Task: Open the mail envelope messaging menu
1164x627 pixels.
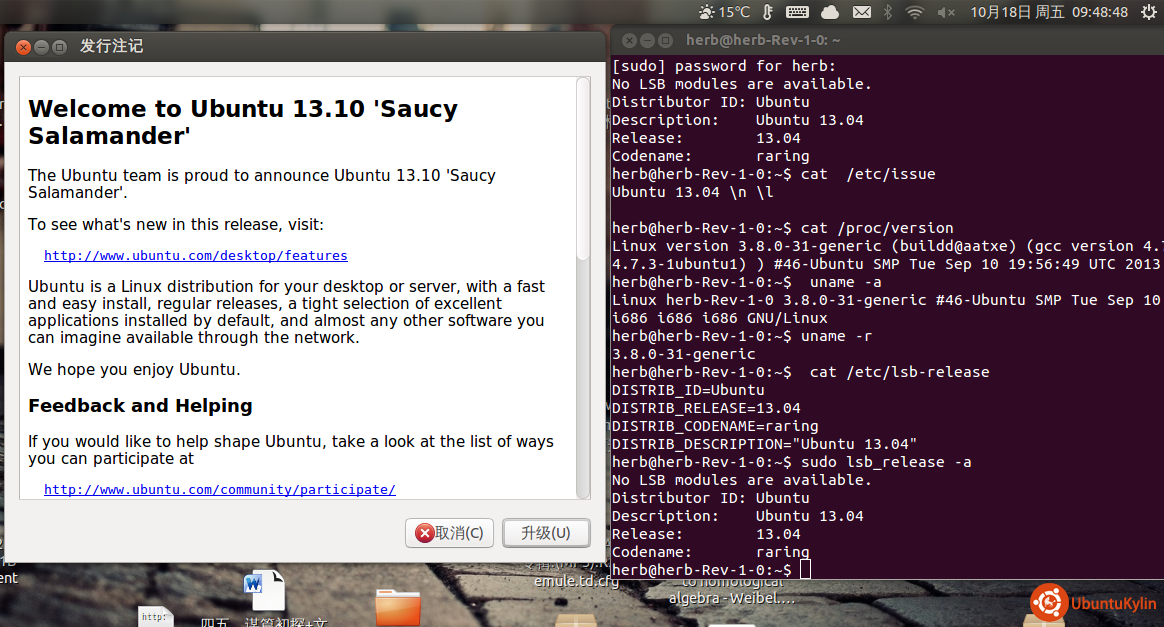Action: click(x=861, y=12)
